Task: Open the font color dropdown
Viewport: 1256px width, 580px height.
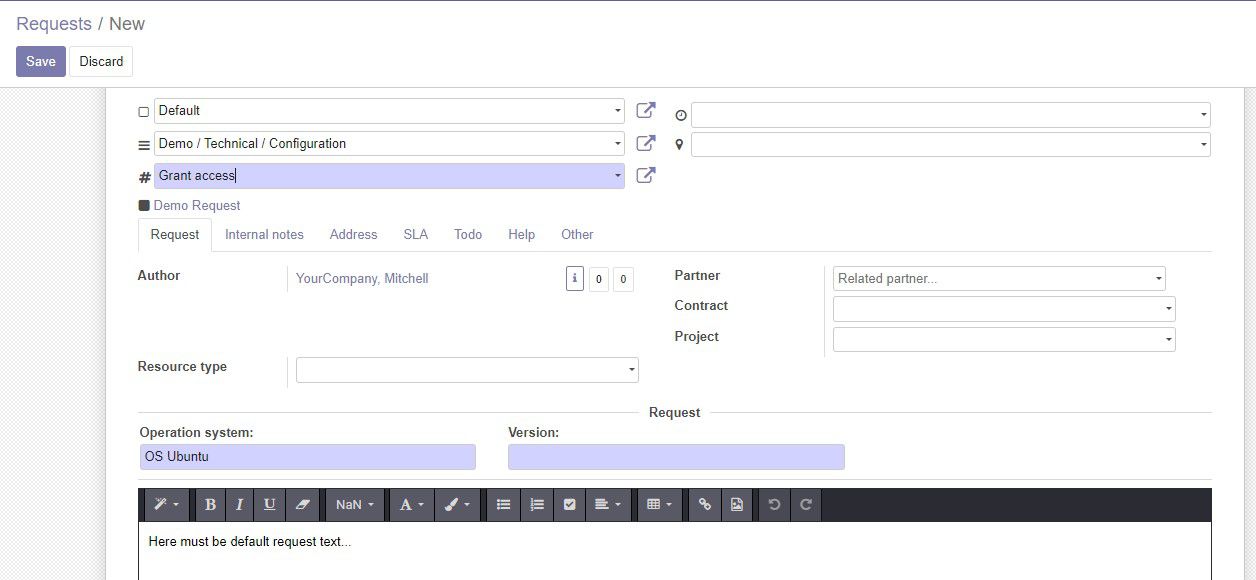Action: coord(411,505)
